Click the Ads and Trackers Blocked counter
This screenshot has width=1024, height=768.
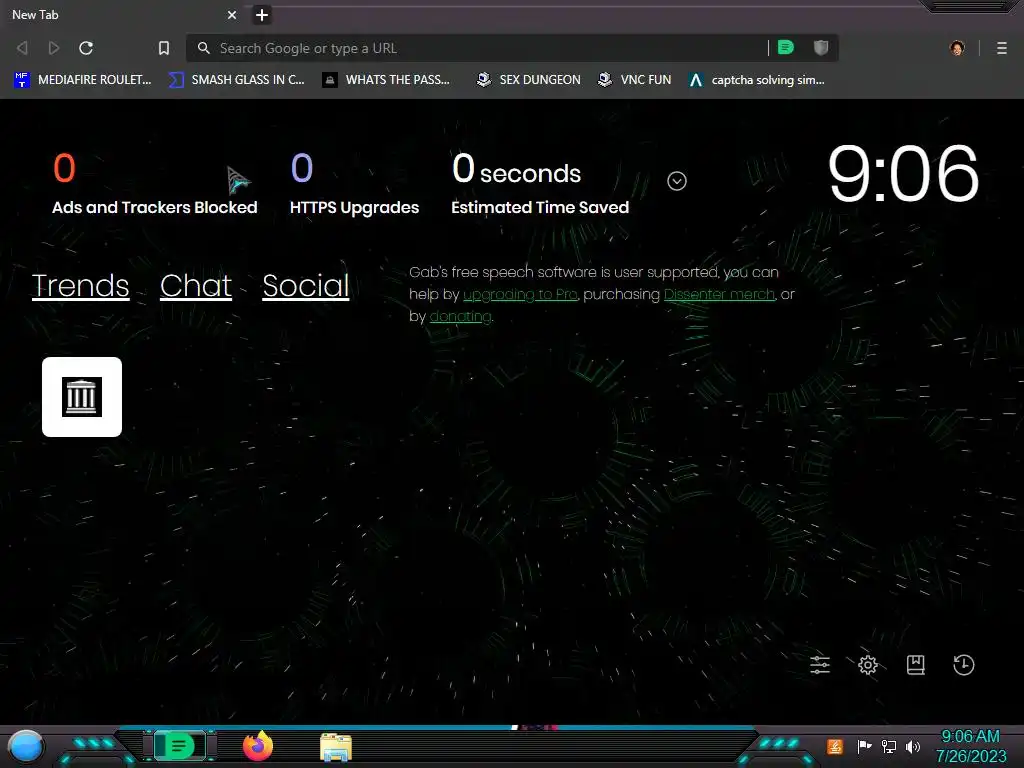tap(155, 184)
